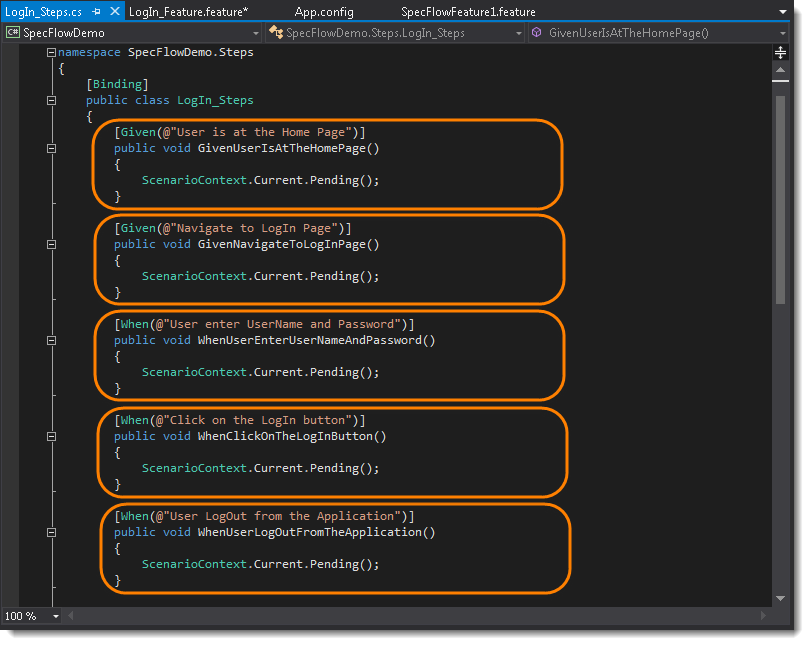This screenshot has width=809, height=645.
Task: Click the class icon beside SpecFlowDemo.Steps.LogIn_Steps
Action: 276,33
